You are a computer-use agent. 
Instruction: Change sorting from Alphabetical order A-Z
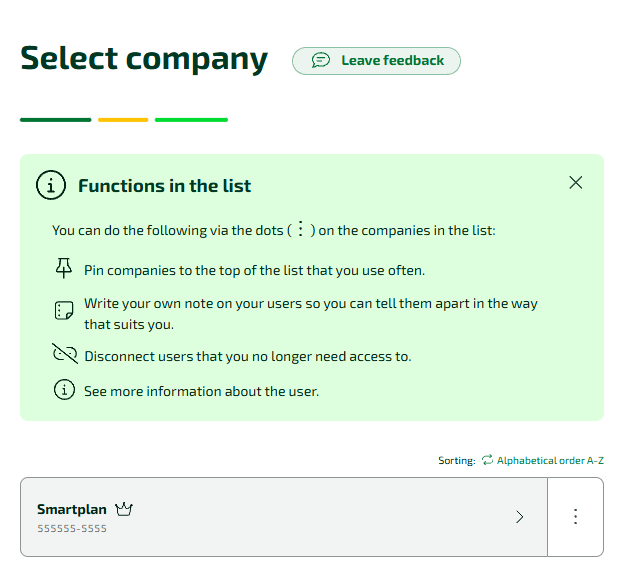click(x=550, y=460)
